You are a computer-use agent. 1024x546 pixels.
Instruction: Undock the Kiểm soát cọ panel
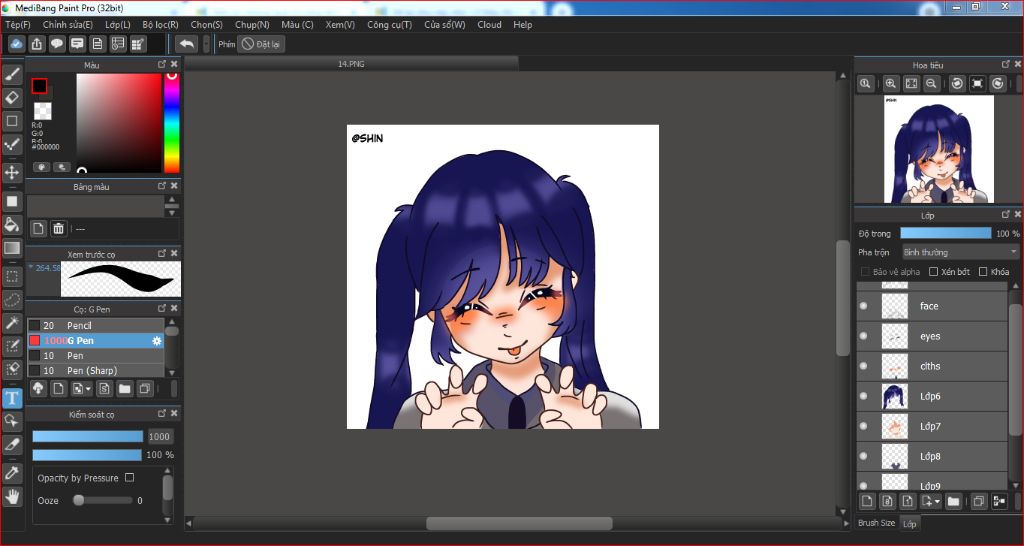pyautogui.click(x=162, y=413)
